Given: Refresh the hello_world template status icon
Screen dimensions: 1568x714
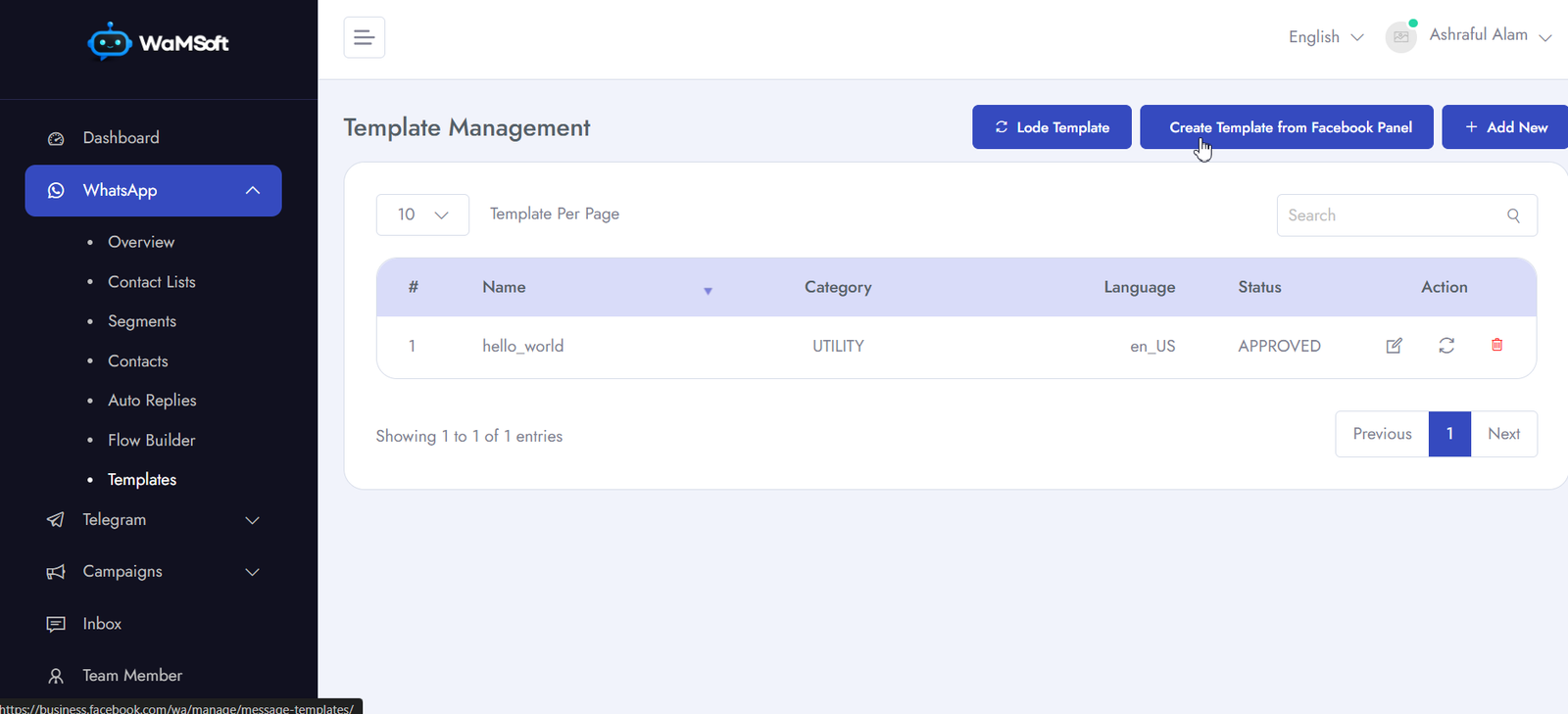Looking at the screenshot, I should [1446, 345].
